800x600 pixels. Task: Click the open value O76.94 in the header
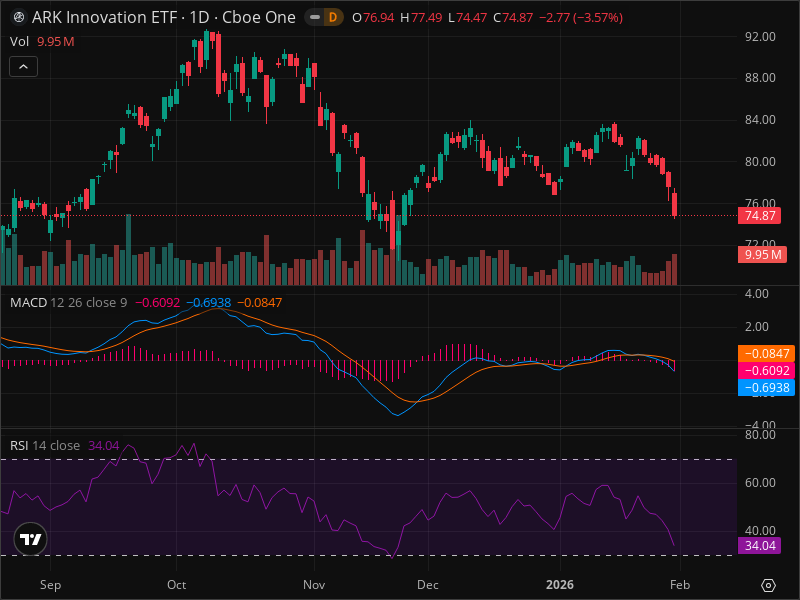coord(373,18)
